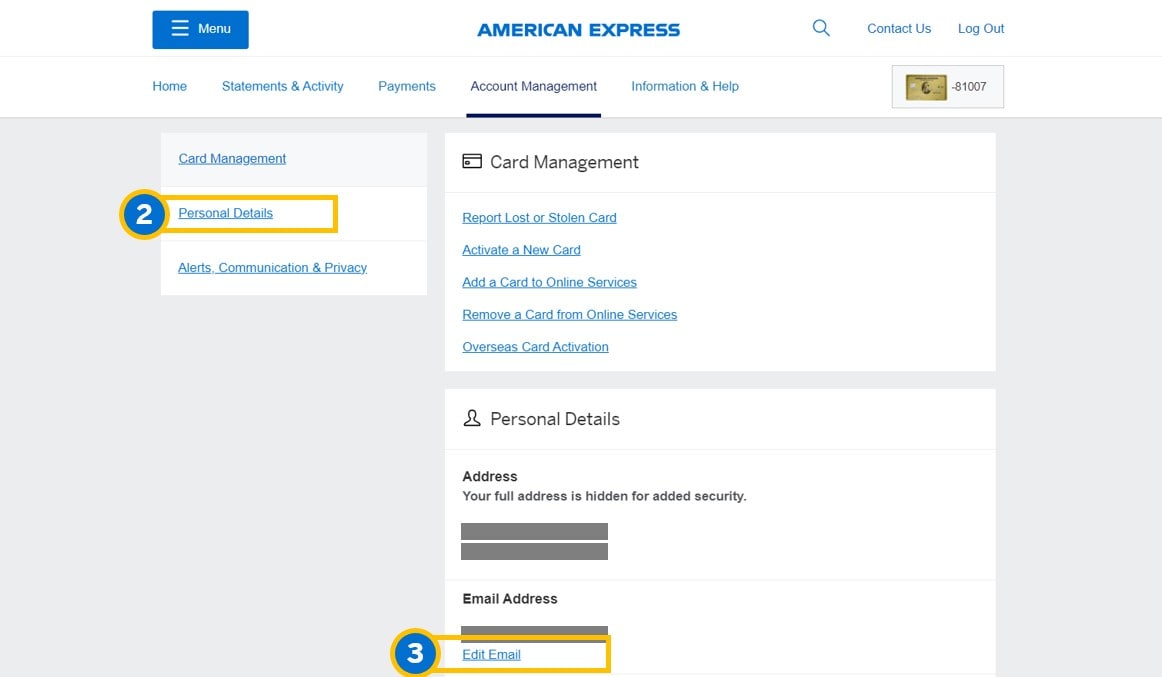The image size is (1162, 677).
Task: Click Remove a Card from Online Services
Action: tap(569, 314)
